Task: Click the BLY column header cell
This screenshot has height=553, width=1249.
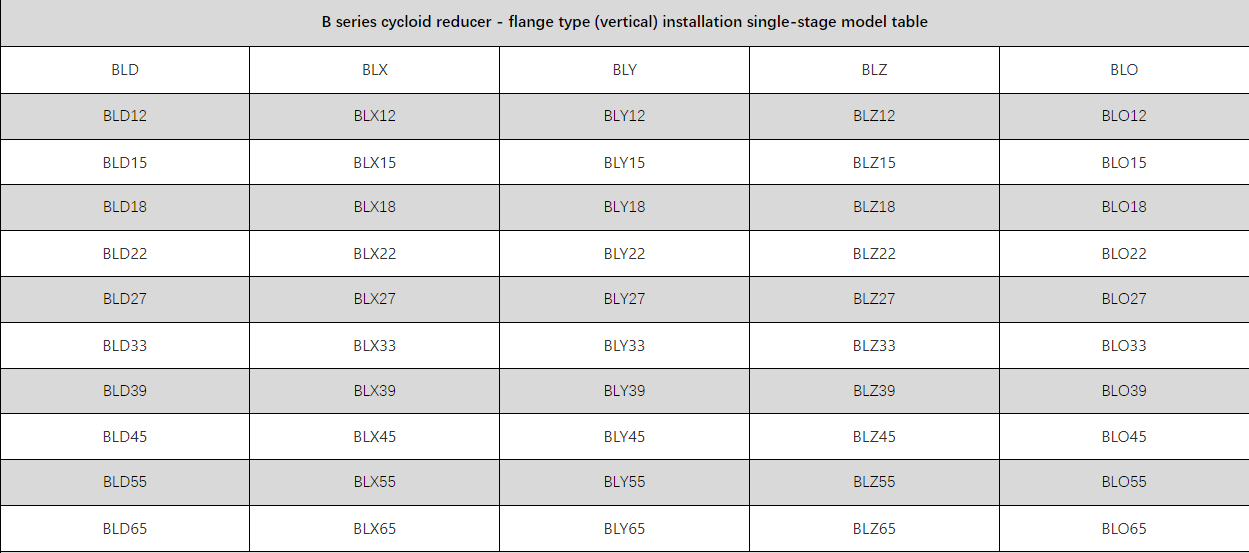Action: click(x=624, y=70)
